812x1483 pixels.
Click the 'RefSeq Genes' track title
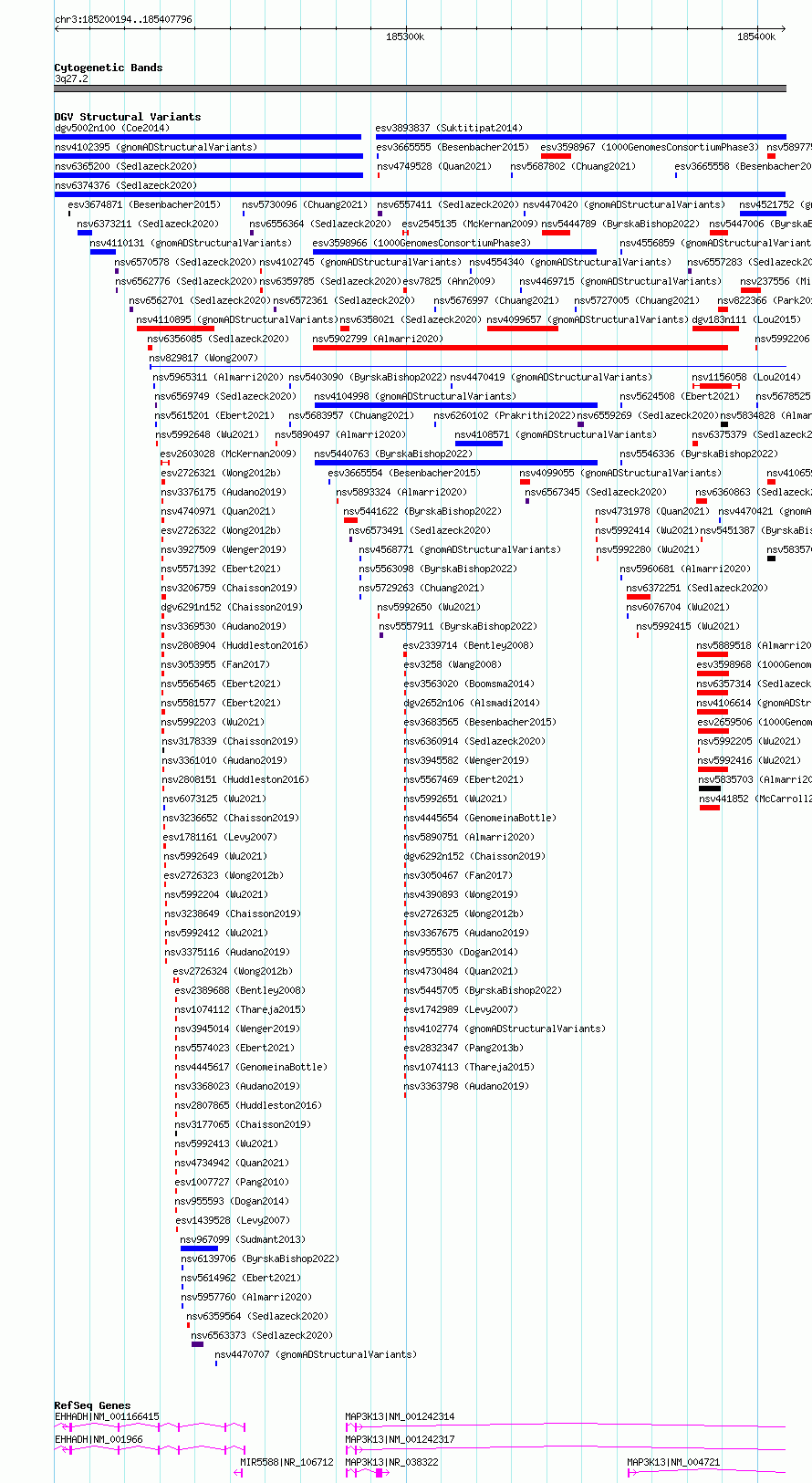coord(92,1405)
